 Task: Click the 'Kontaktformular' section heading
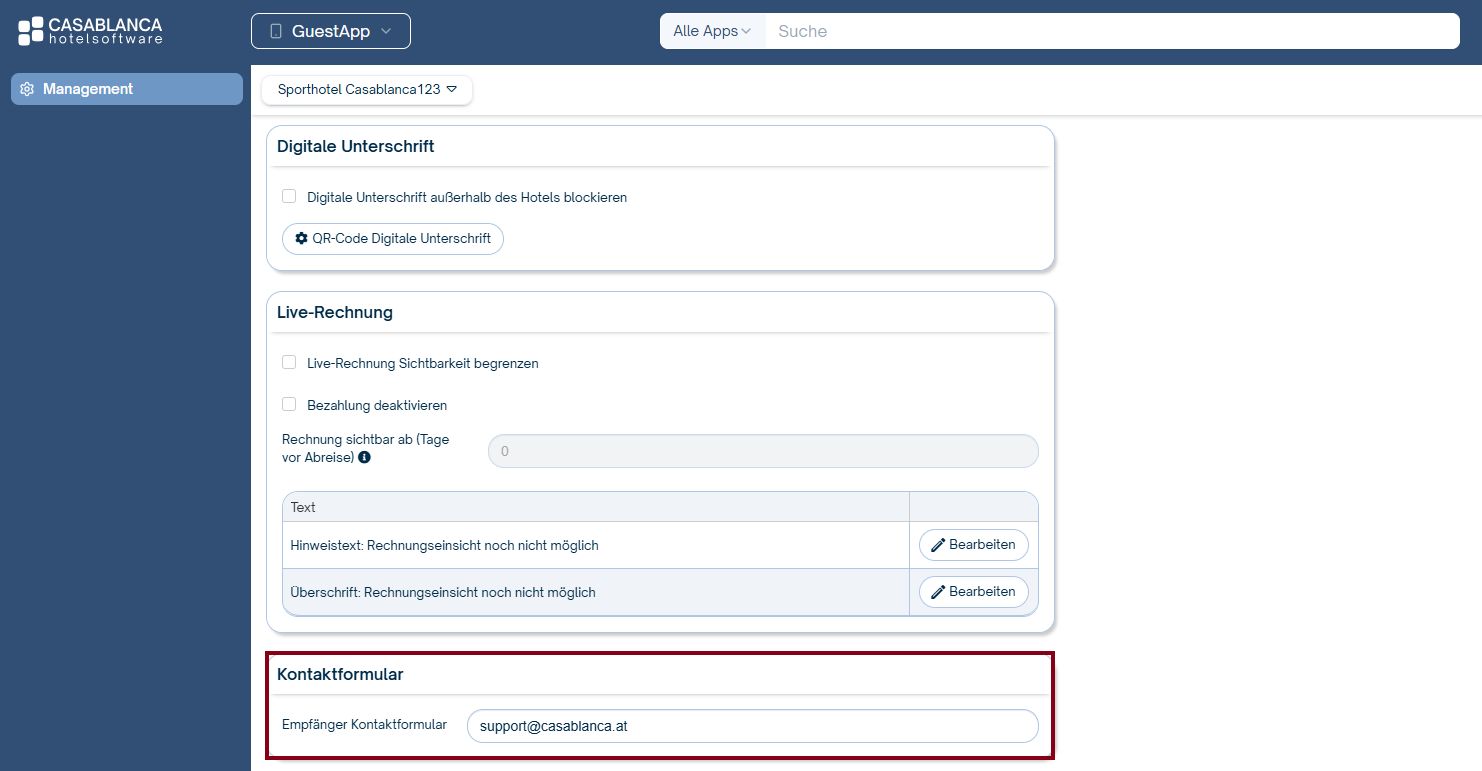(340, 674)
